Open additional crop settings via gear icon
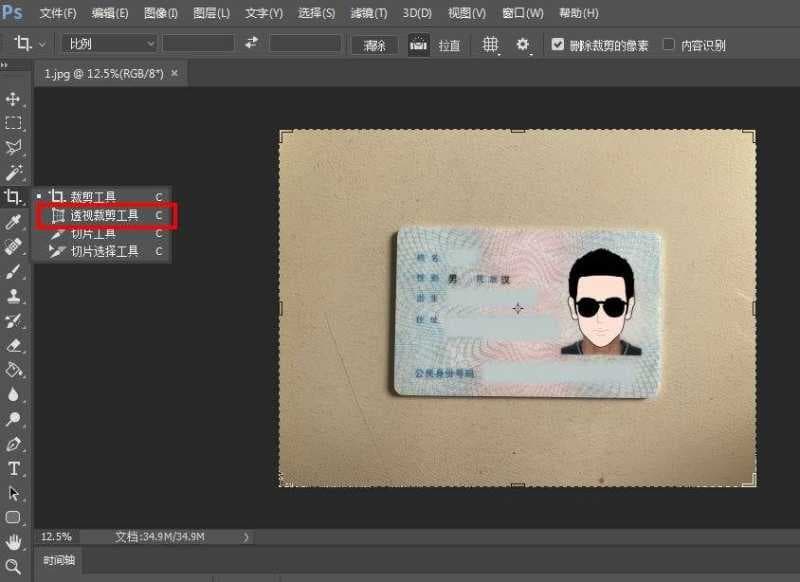 (x=522, y=44)
